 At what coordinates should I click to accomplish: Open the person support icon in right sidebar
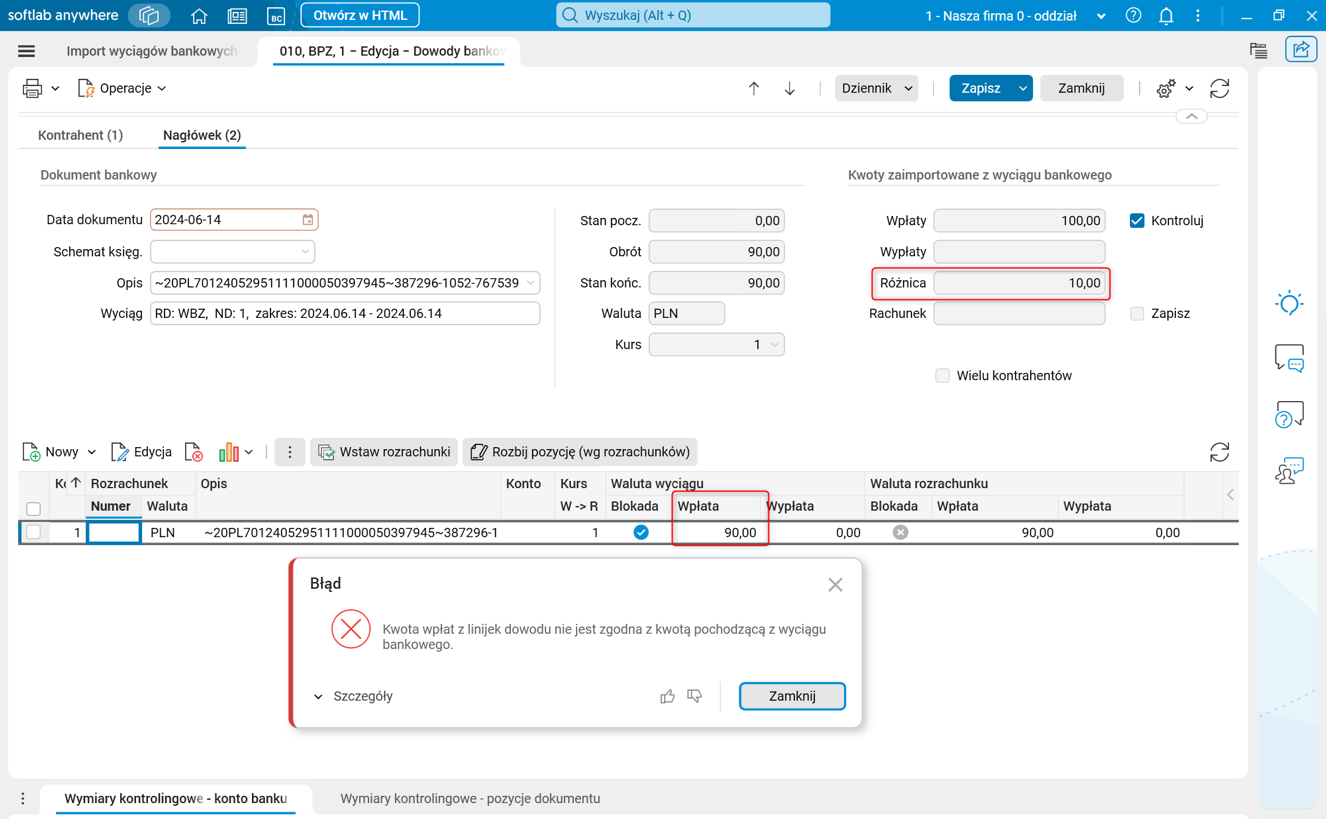(x=1290, y=470)
